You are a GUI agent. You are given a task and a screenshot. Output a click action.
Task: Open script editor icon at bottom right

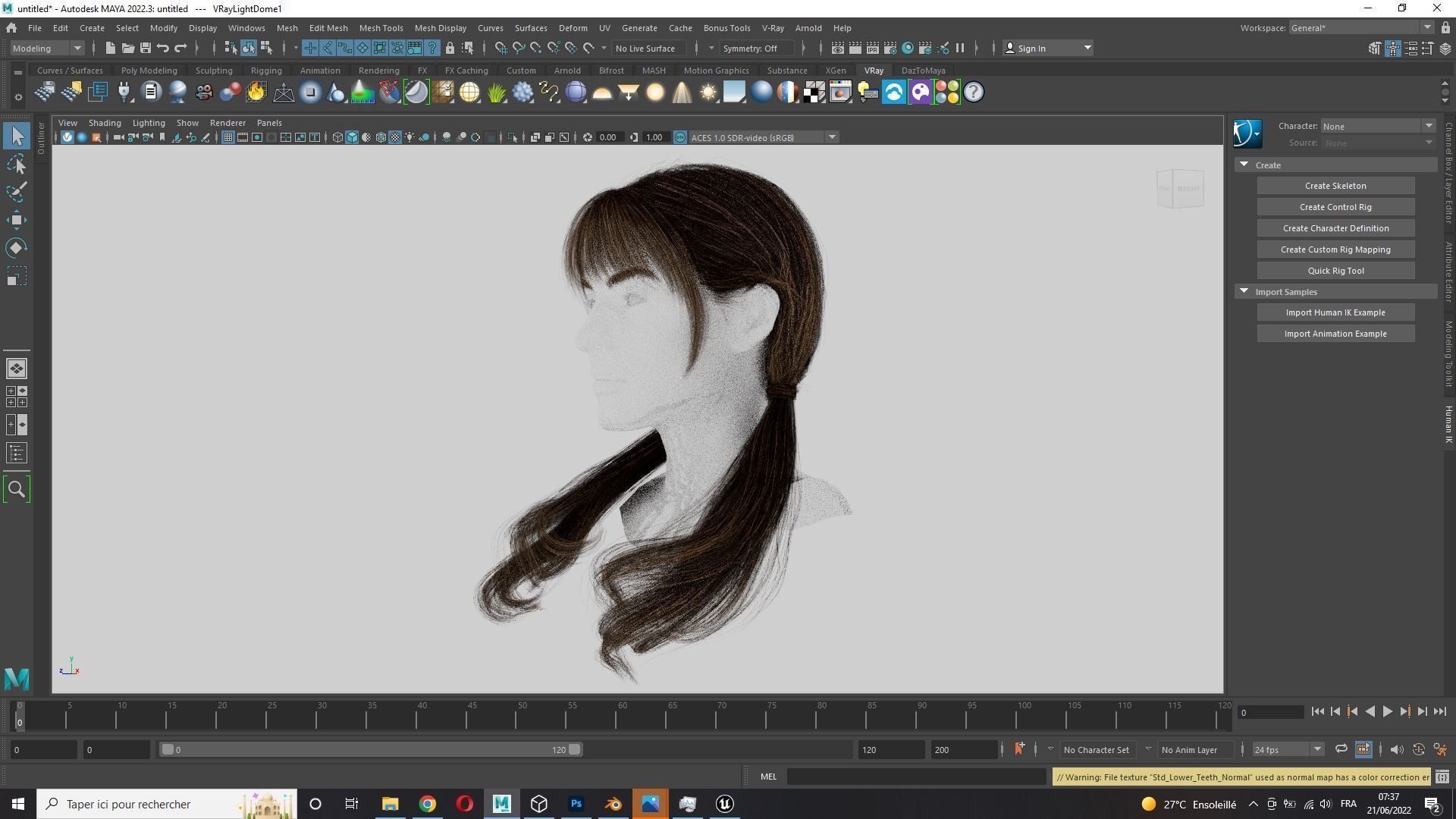pos(1442,777)
